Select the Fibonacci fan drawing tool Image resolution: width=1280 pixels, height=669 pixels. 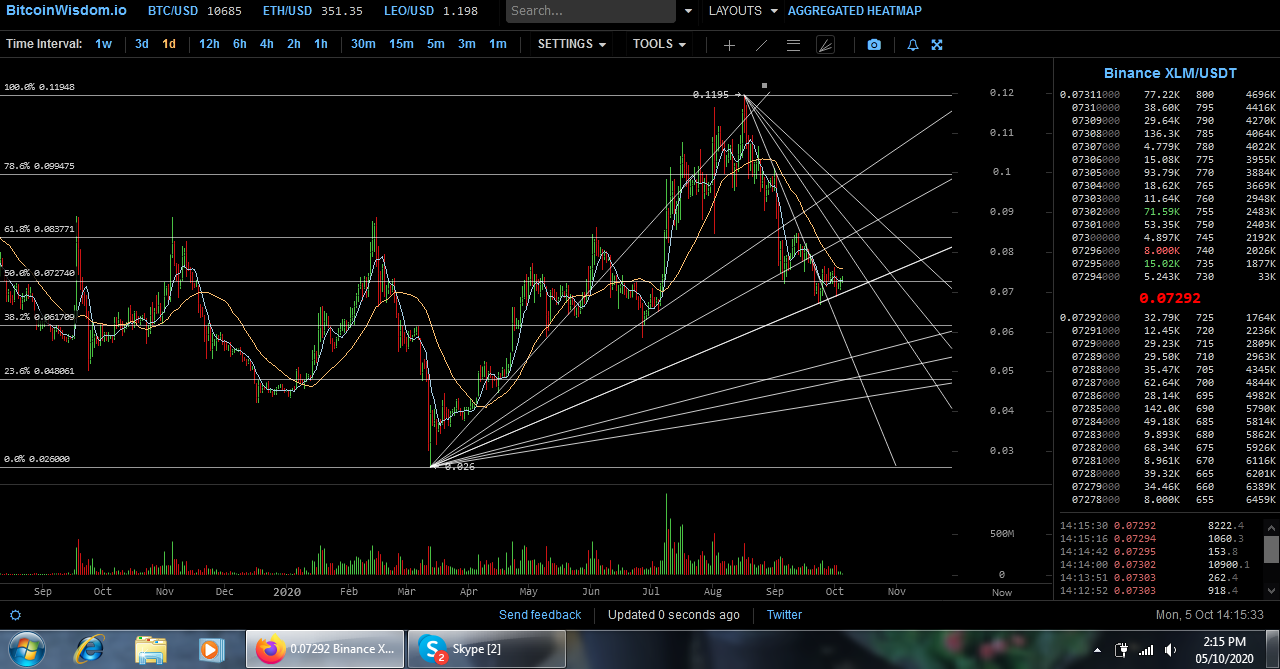825,45
